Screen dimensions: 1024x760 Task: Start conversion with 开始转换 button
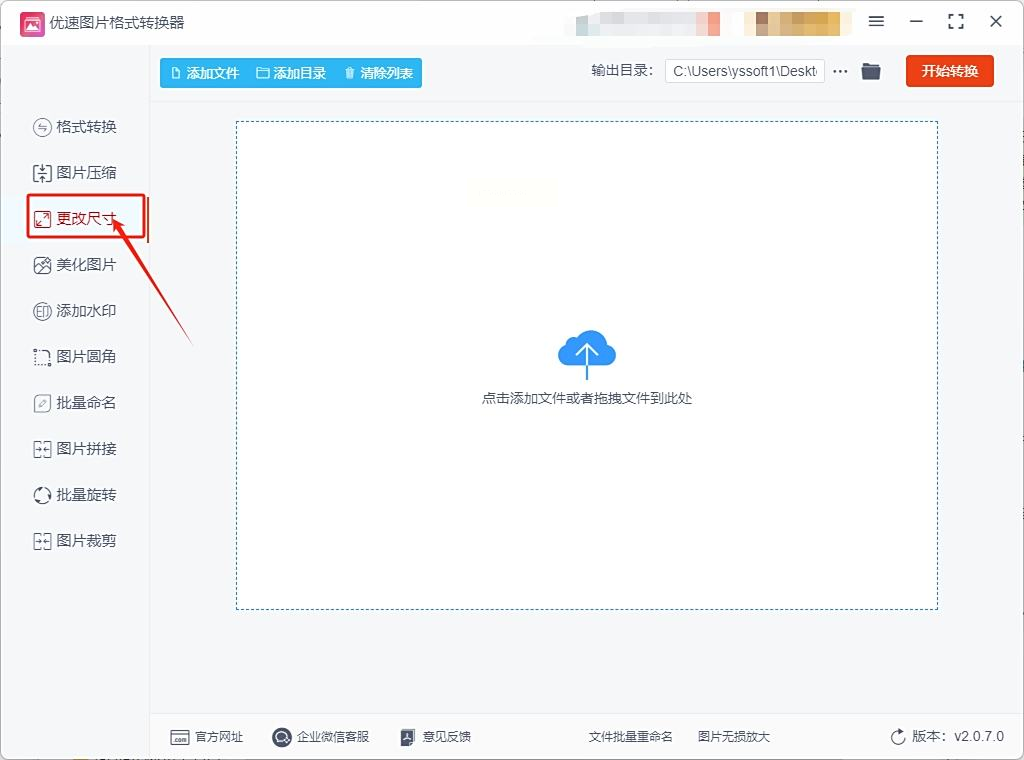point(950,71)
